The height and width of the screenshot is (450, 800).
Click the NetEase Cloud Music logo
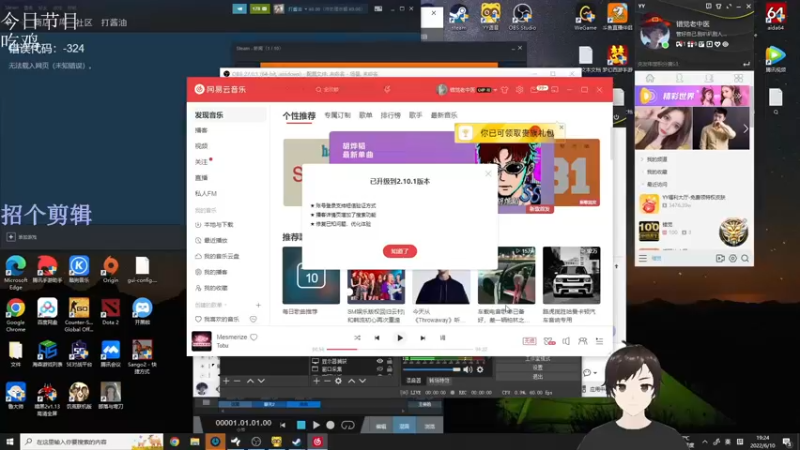[220, 89]
